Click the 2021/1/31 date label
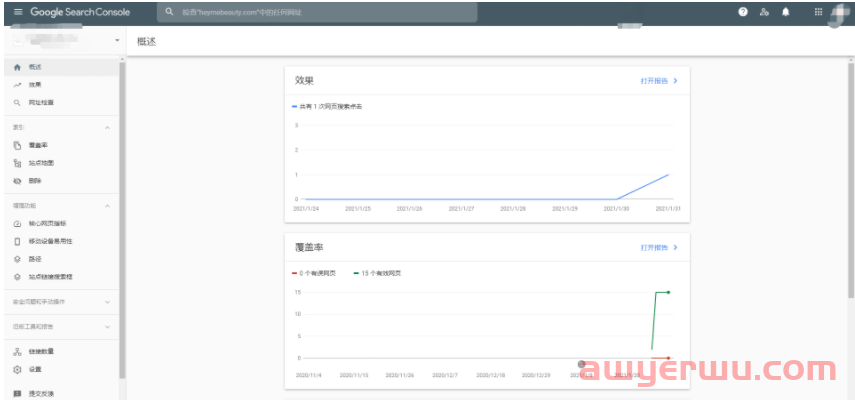This screenshot has width=855, height=400. tap(668, 209)
